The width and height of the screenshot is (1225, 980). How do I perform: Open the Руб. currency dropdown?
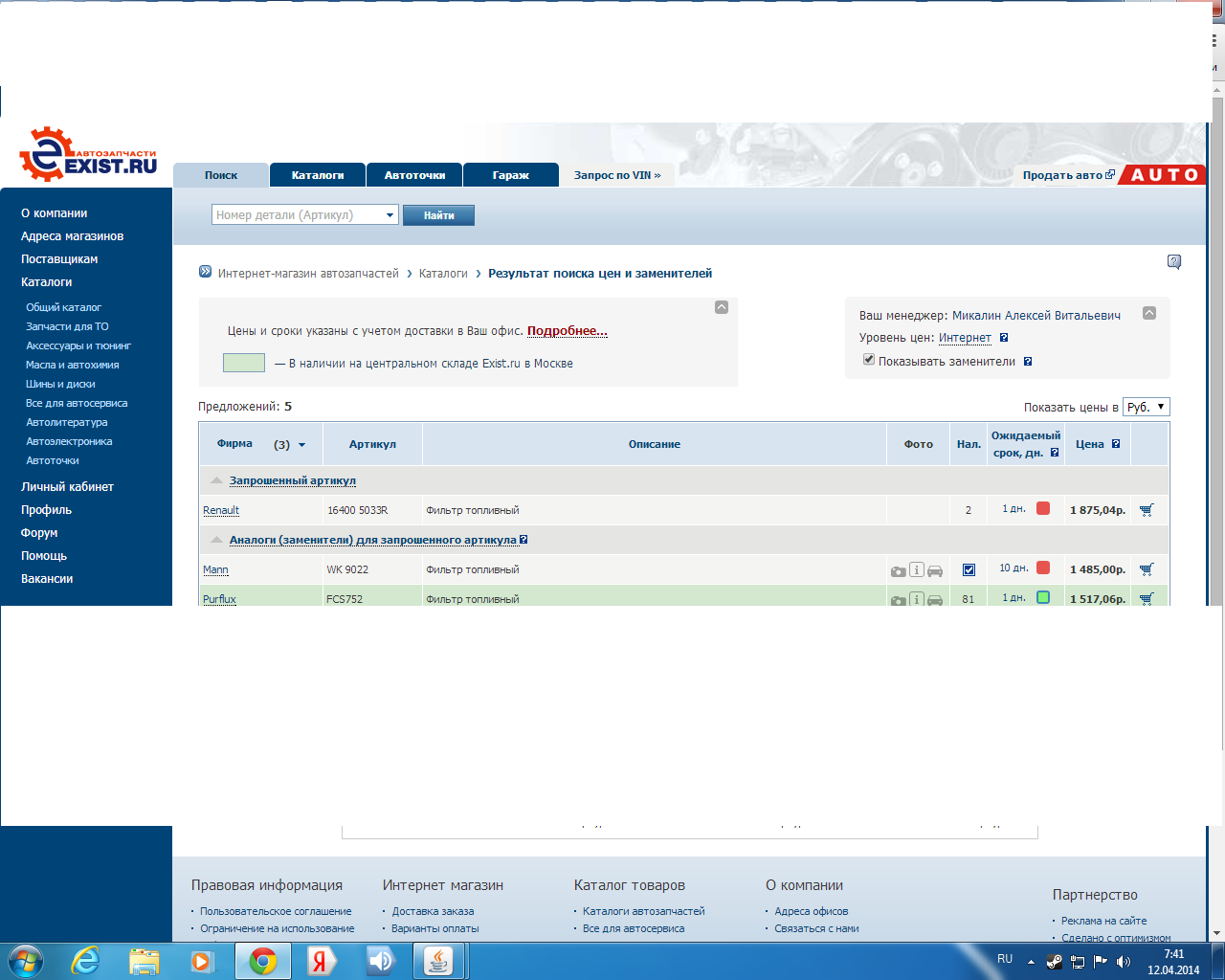(x=1147, y=407)
